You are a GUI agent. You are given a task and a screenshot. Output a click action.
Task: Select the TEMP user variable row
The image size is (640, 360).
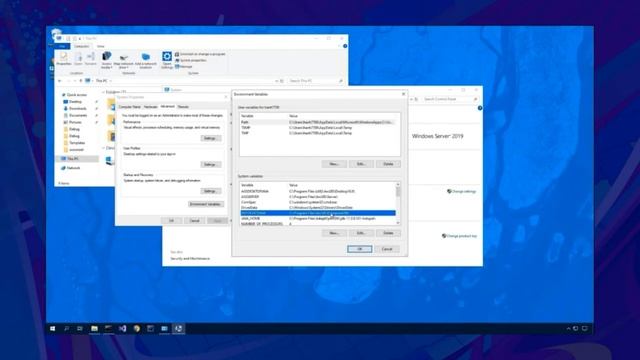click(x=318, y=128)
